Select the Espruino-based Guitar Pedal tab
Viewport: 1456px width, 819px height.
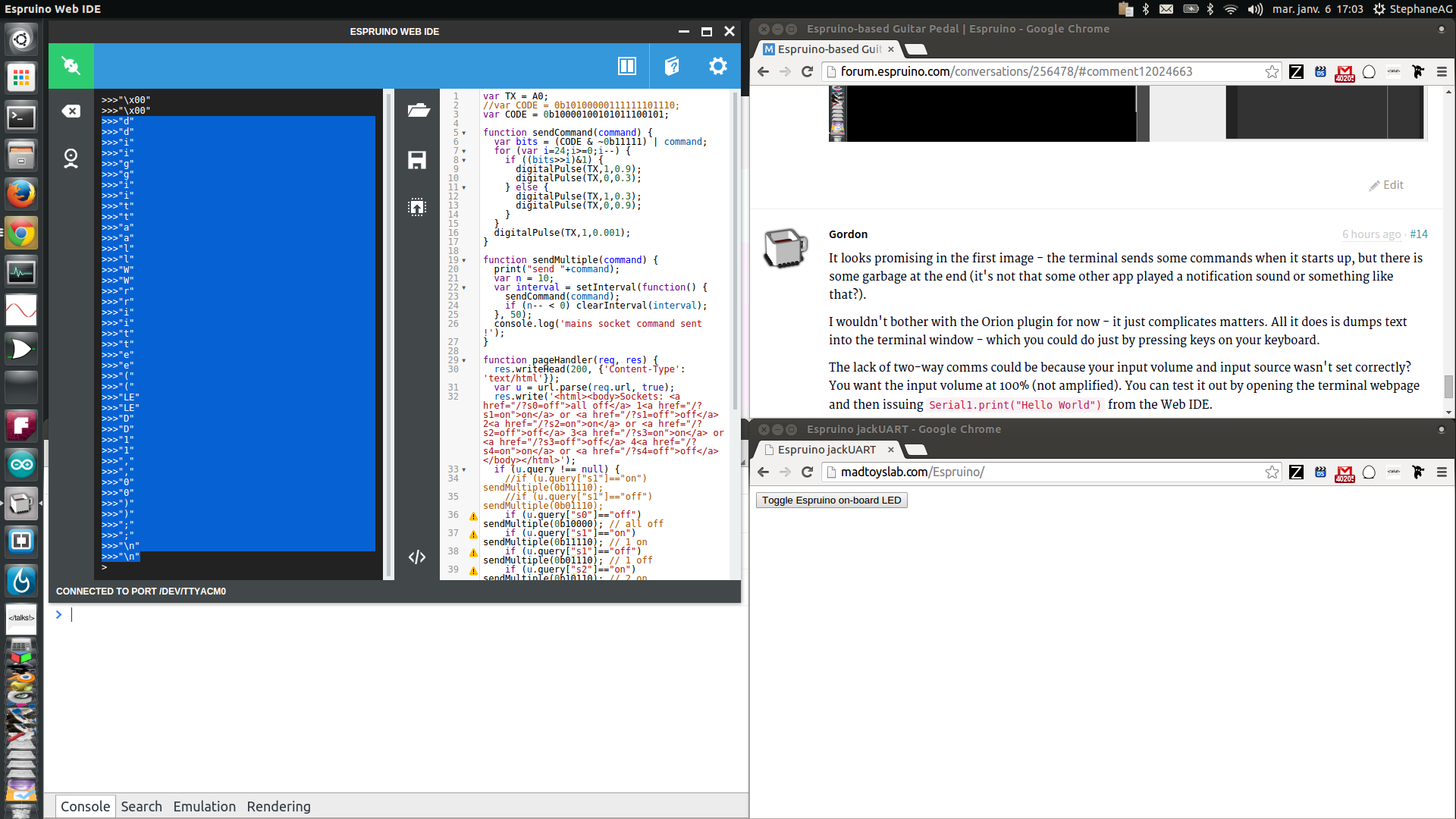click(x=828, y=49)
